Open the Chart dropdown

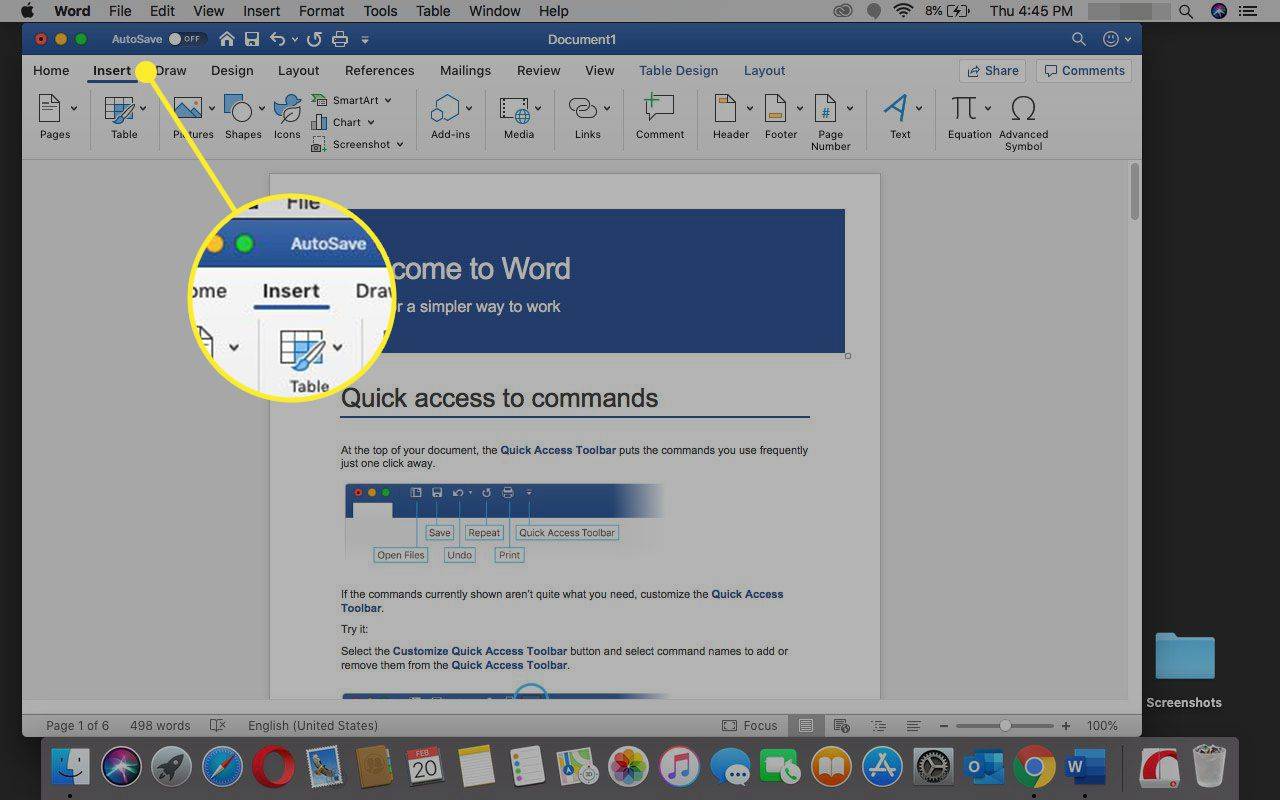click(x=342, y=122)
